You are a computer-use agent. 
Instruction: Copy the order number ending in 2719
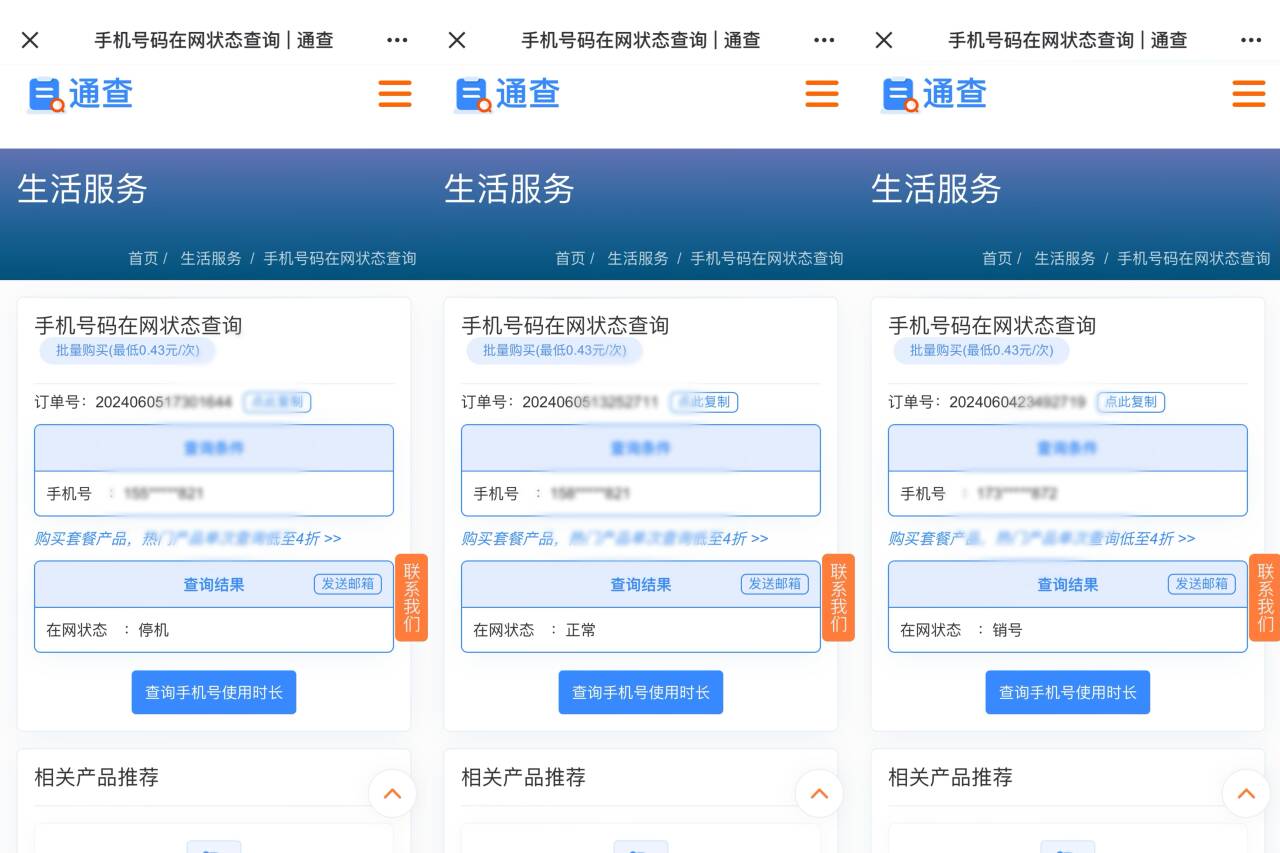point(1131,402)
